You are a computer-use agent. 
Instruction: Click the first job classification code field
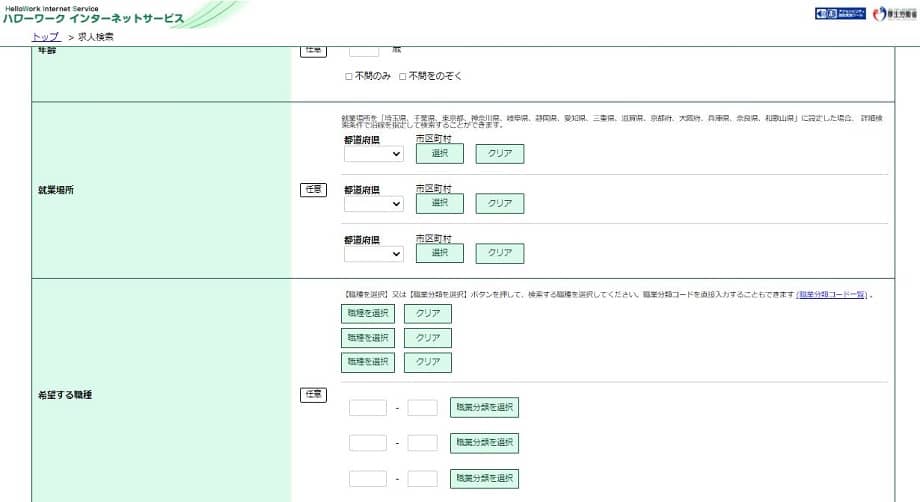[367, 407]
